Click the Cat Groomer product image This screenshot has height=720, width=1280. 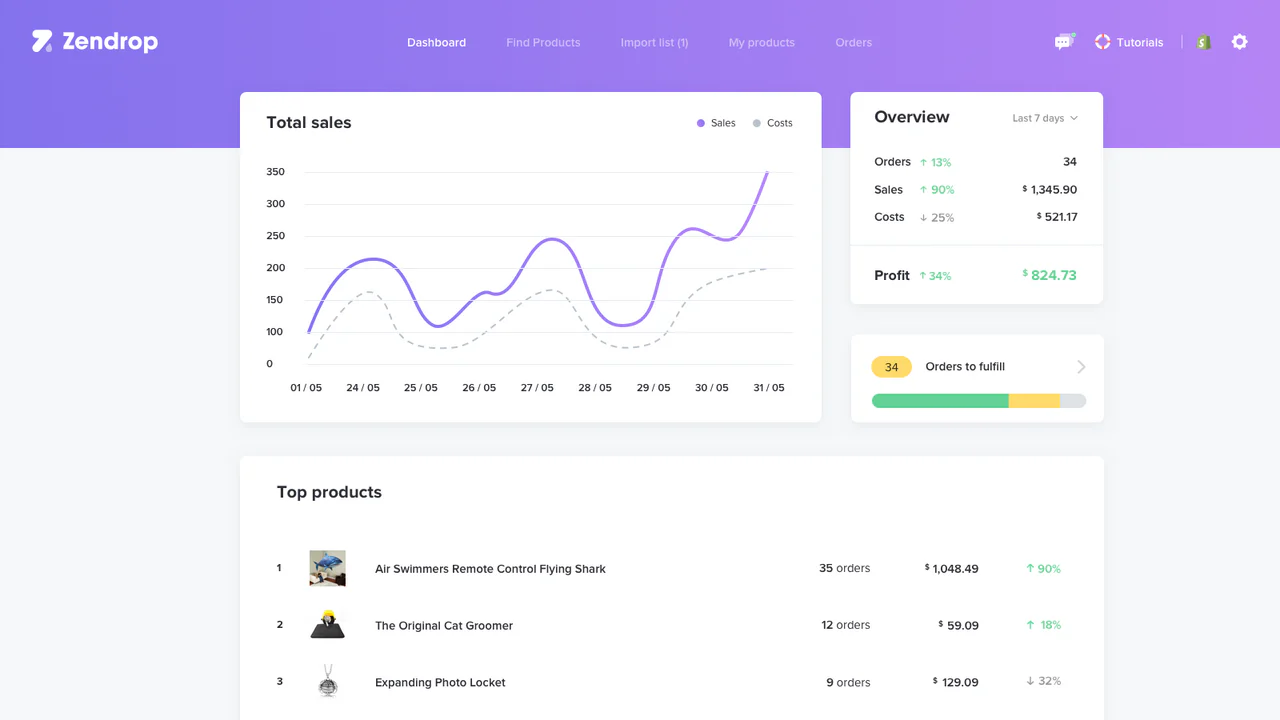pos(327,625)
